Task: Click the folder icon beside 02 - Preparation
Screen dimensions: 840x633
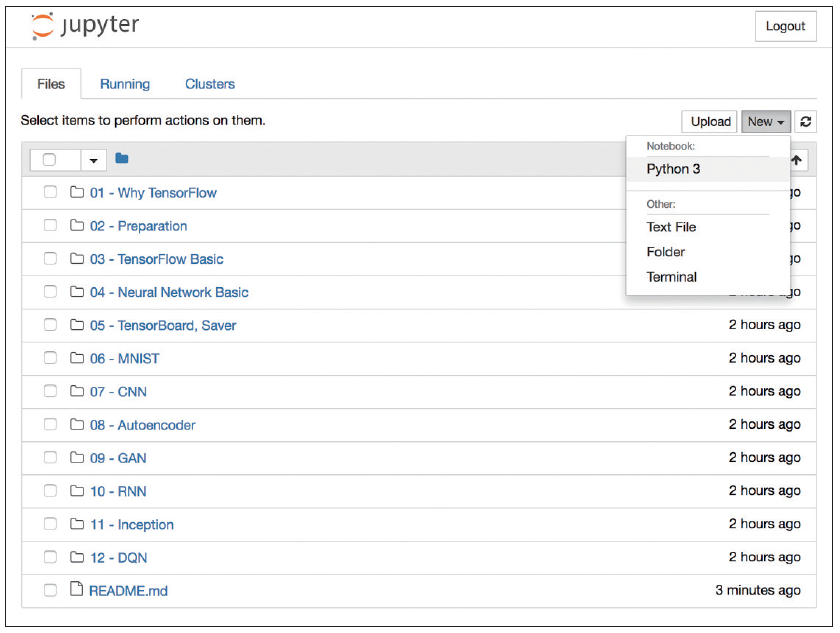Action: click(x=77, y=225)
